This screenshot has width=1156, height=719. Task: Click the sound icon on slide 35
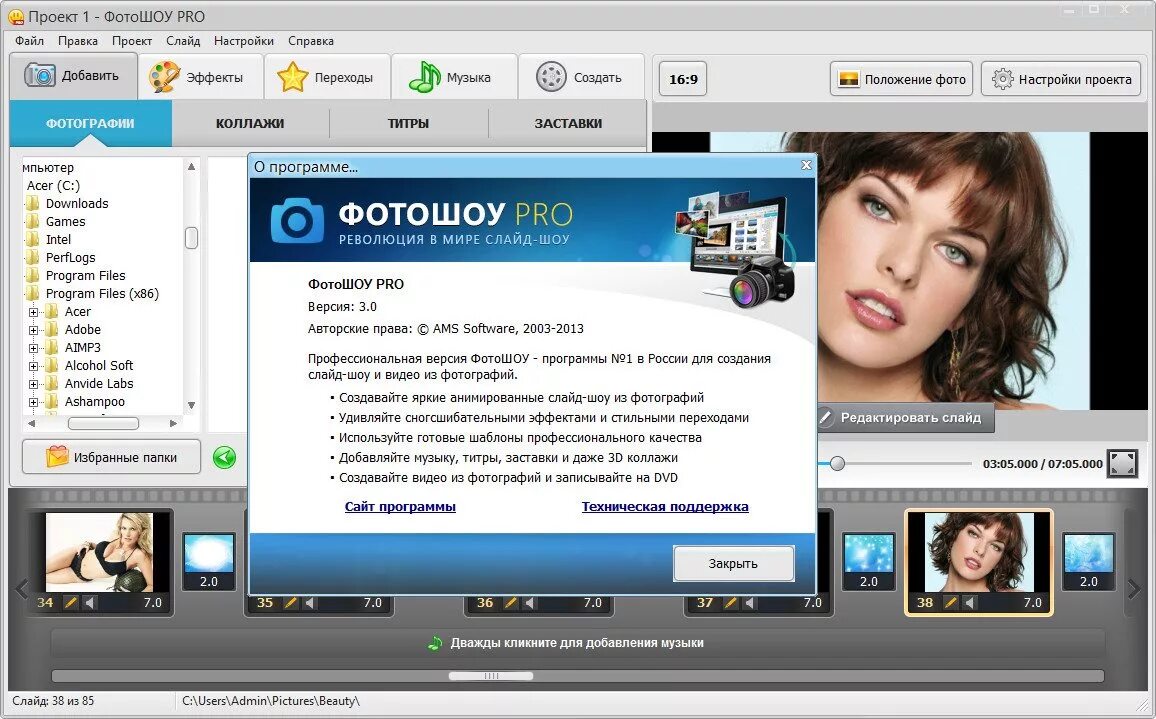click(310, 602)
